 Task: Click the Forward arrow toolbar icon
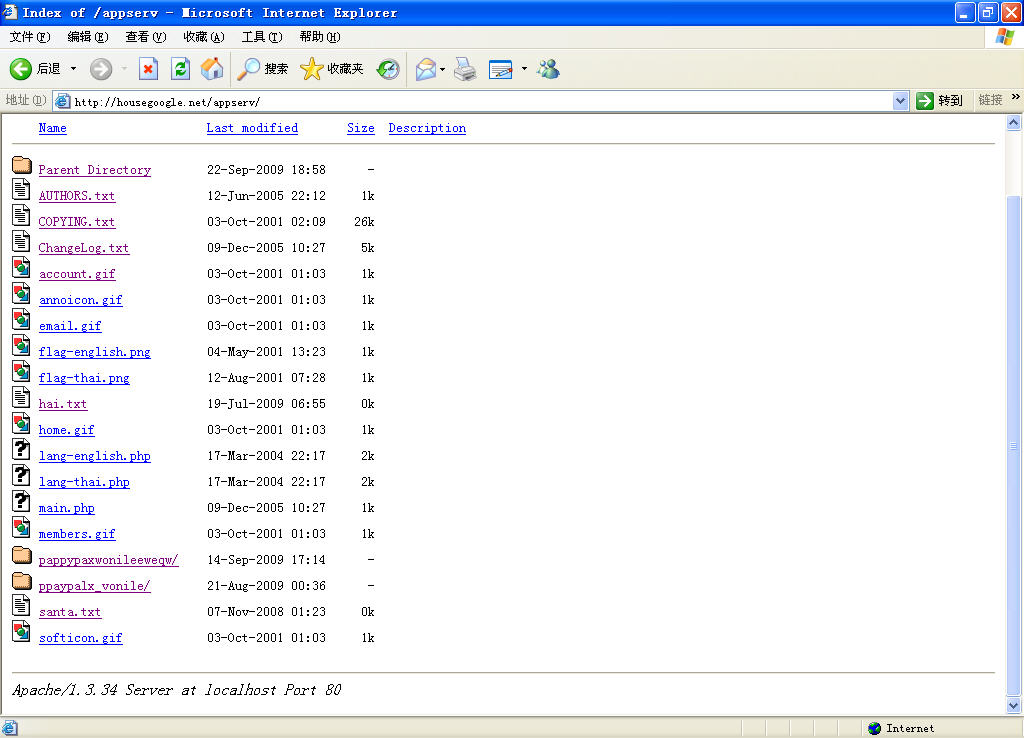click(101, 69)
